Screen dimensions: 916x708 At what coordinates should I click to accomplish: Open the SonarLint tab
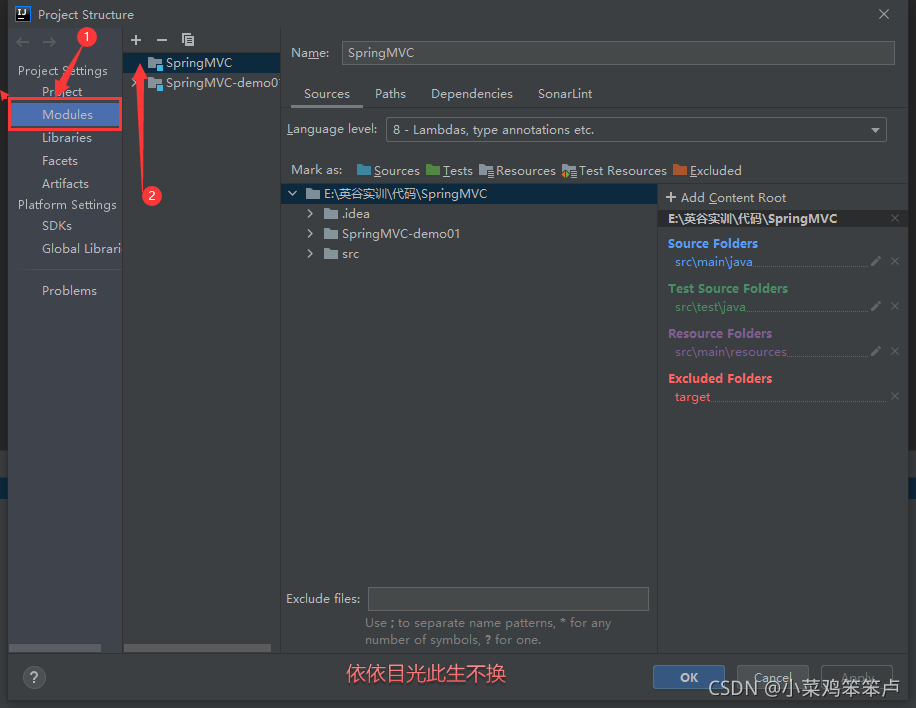(x=565, y=93)
